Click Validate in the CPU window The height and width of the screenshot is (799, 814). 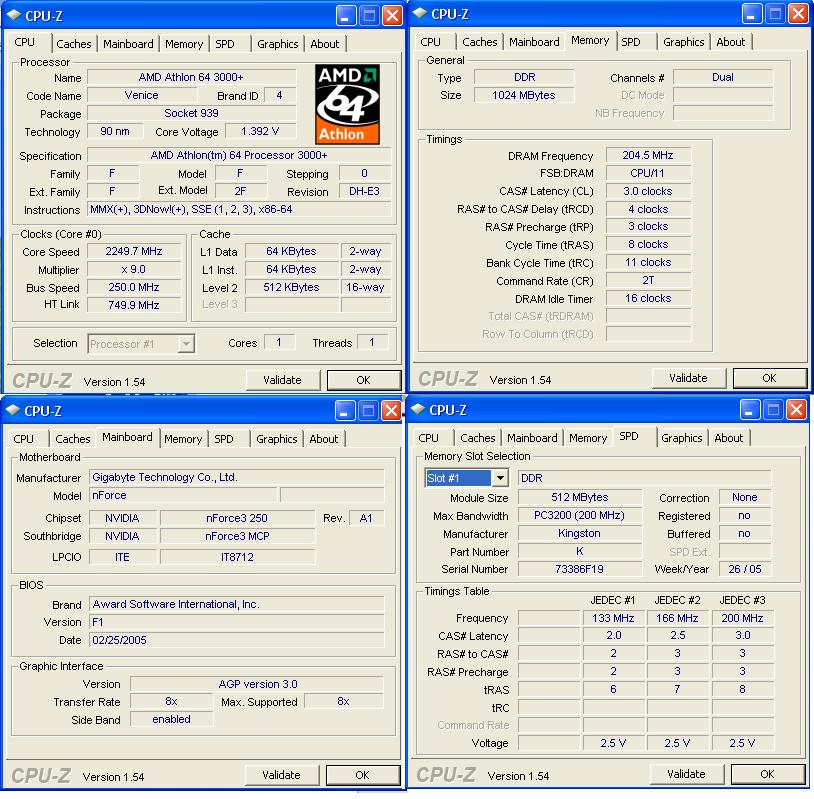coord(282,380)
